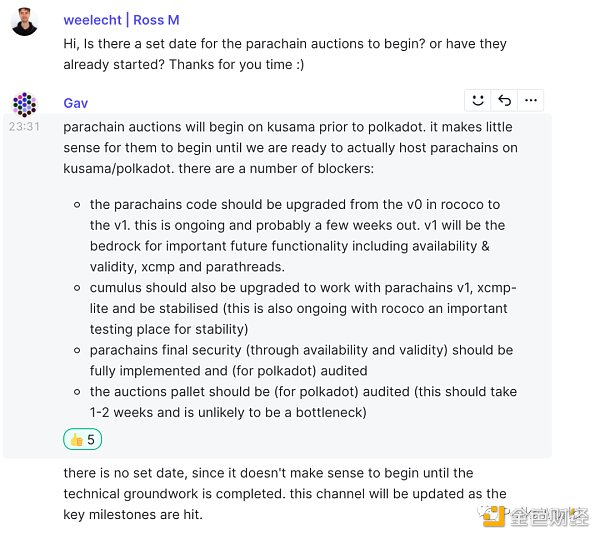Viewport: 600px width, 538px height.
Task: Select the orange watermark logo icon
Action: (493, 516)
